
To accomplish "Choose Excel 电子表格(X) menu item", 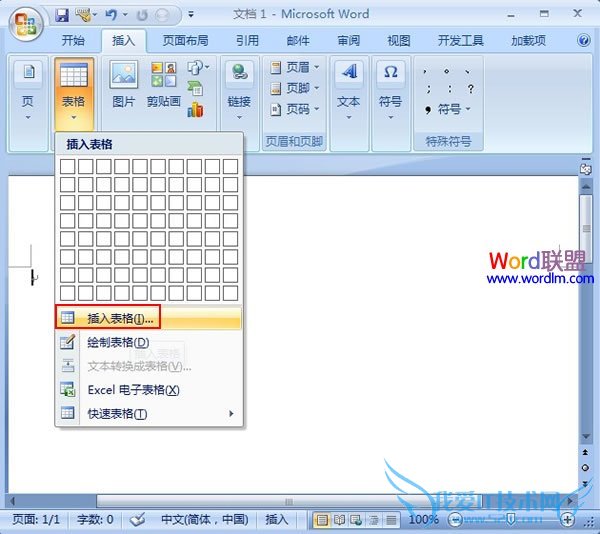I will click(149, 390).
